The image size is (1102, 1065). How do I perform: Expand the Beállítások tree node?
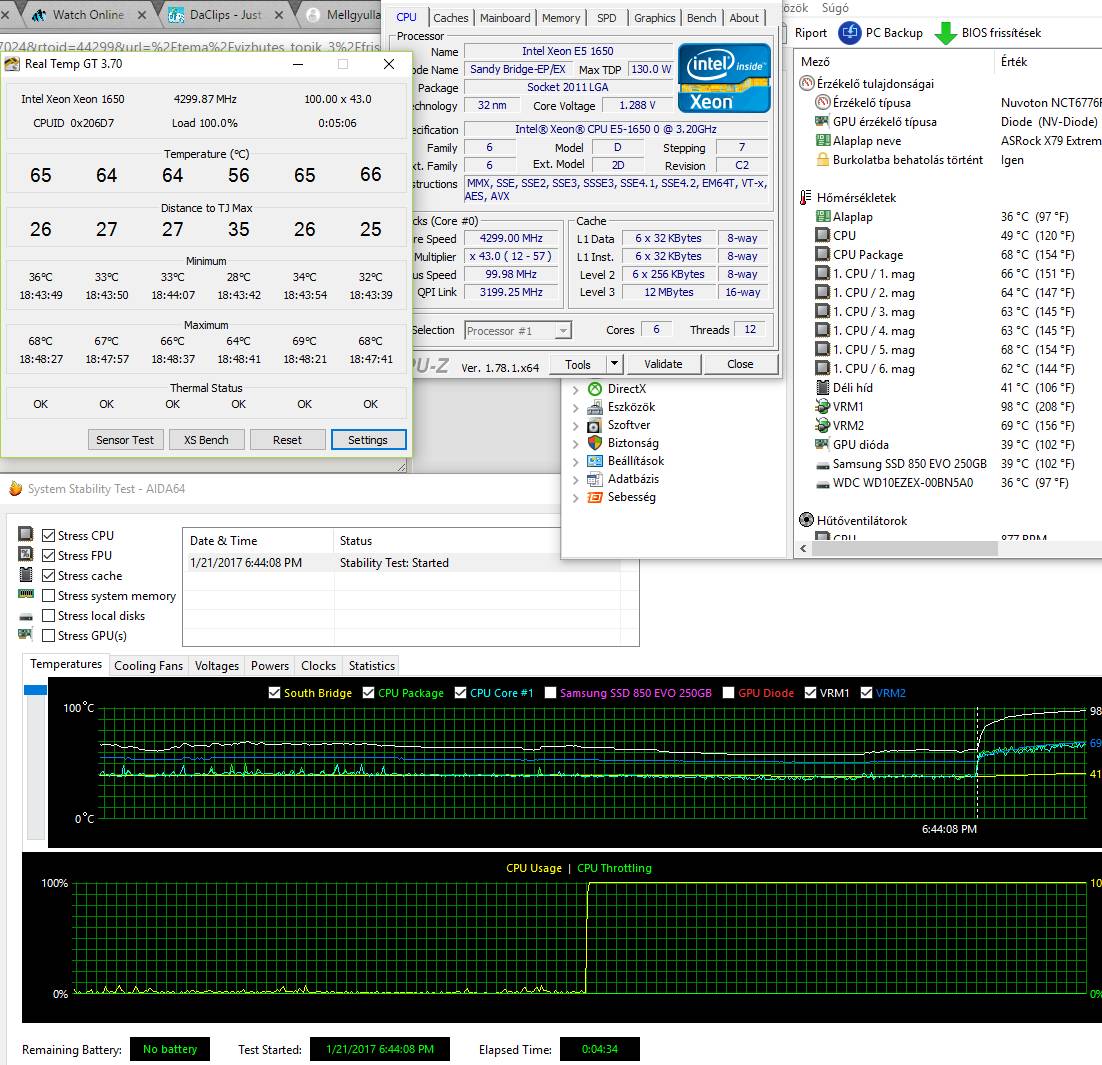tap(576, 462)
